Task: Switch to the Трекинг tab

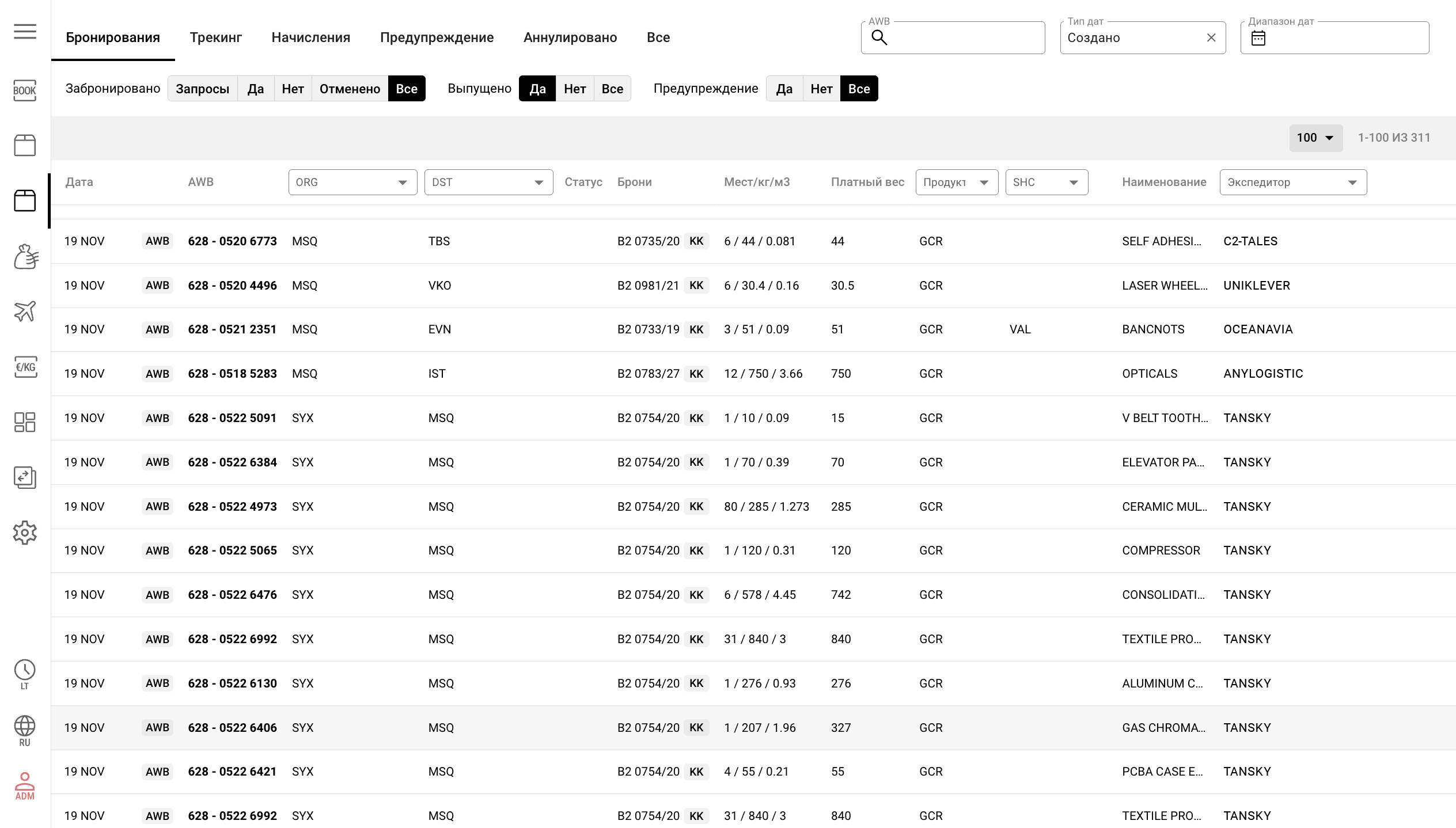Action: tap(215, 37)
